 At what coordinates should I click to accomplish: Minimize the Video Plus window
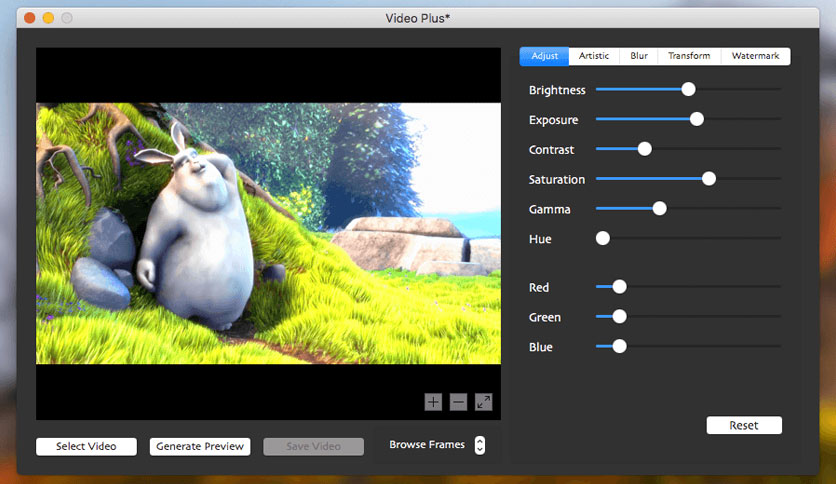49,18
